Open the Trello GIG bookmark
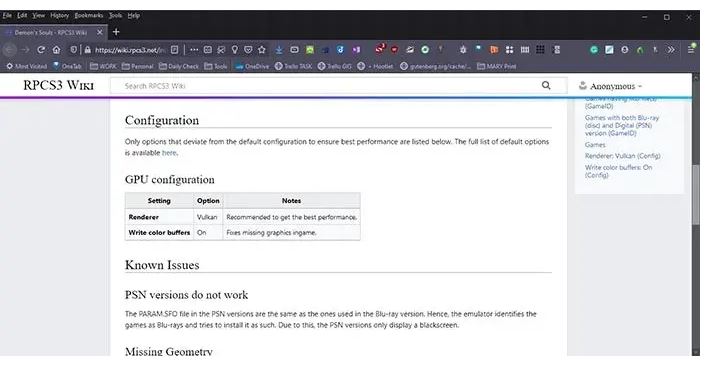Screen dimensions: 711x374 [334, 66]
